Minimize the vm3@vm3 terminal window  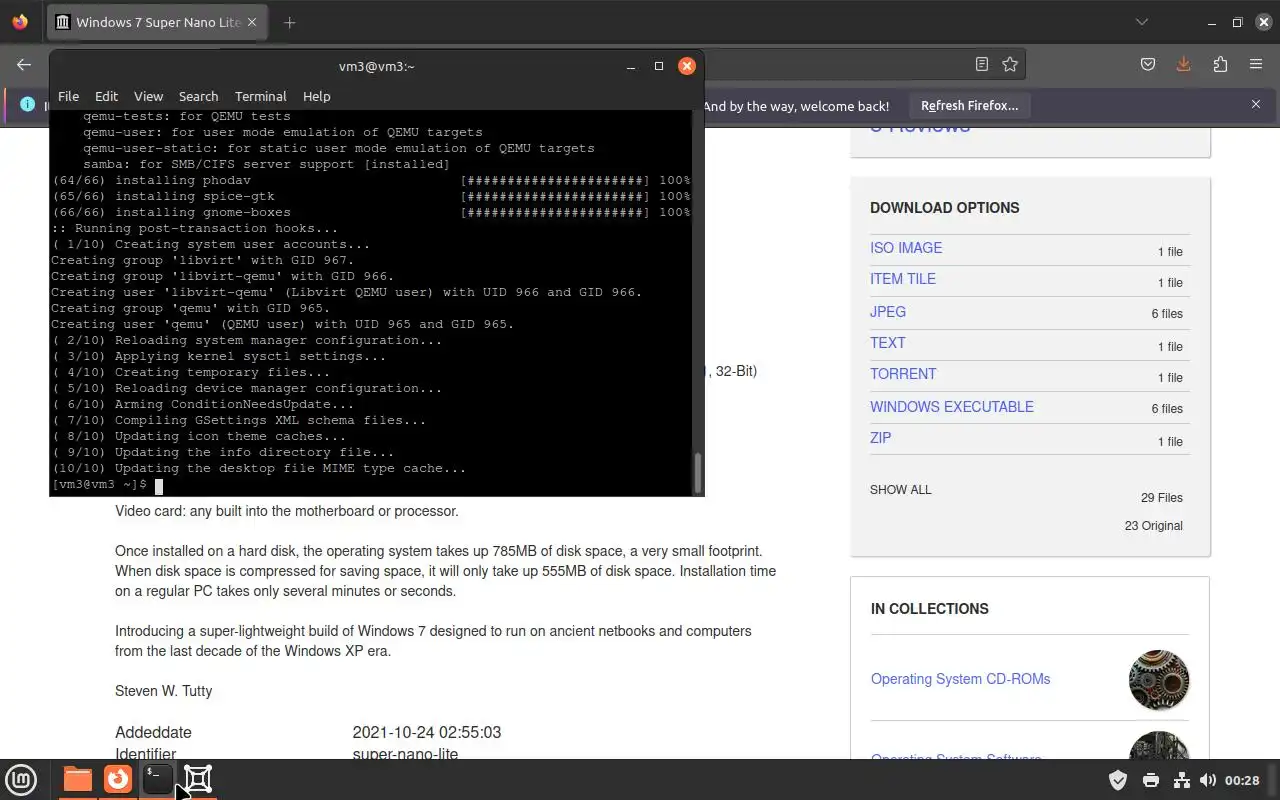coord(631,66)
